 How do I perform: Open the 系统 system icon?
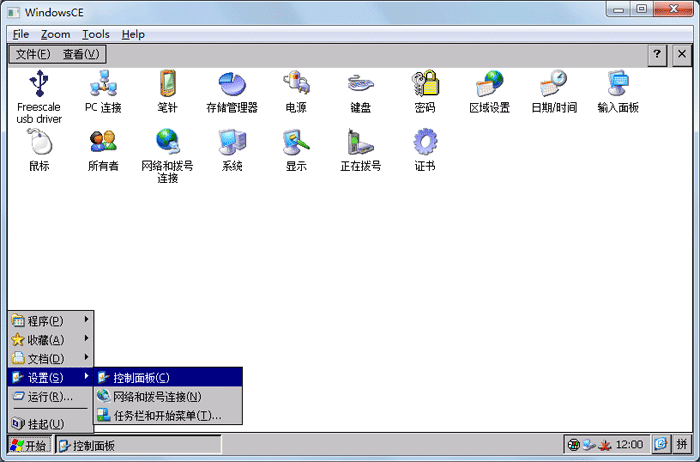(232, 150)
